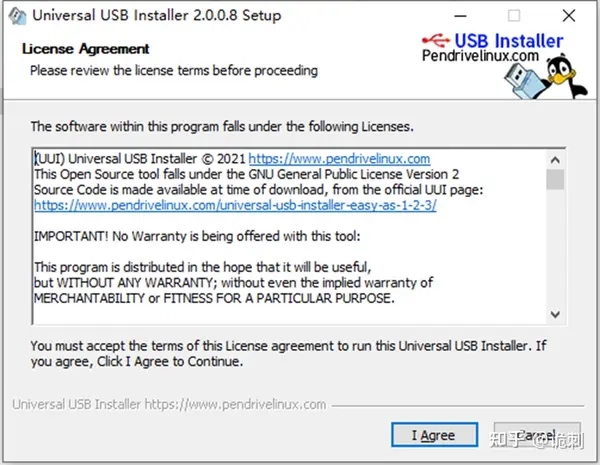Click the grayed-out Universal USB Installer footer text

(x=169, y=405)
